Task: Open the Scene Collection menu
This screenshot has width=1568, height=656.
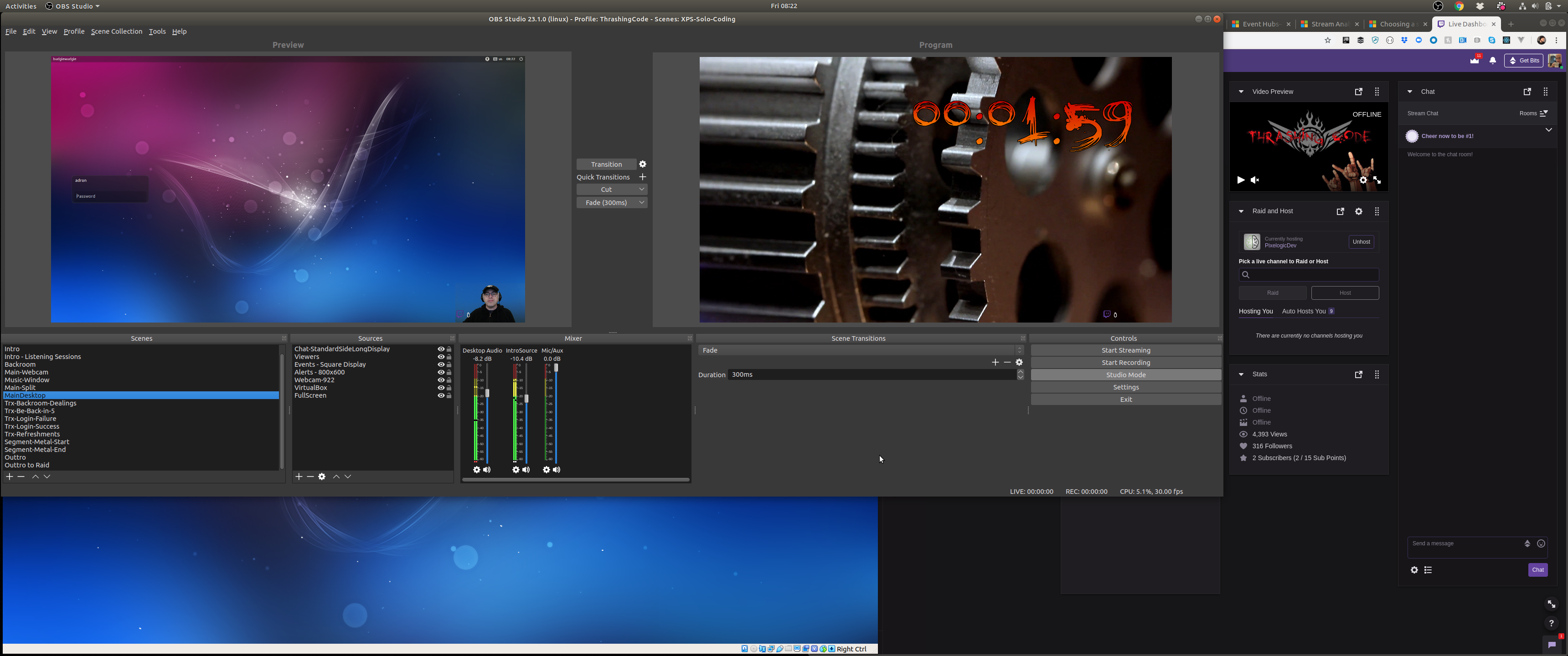Action: (116, 31)
